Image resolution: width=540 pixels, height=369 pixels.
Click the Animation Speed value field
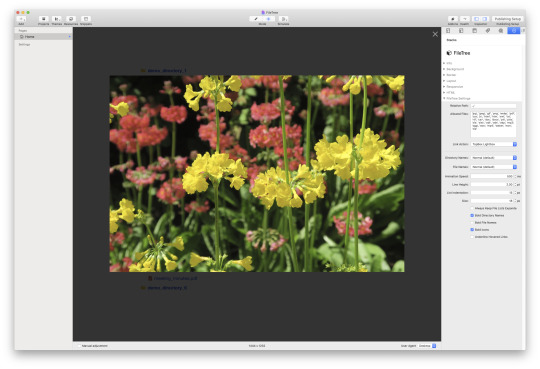492,176
